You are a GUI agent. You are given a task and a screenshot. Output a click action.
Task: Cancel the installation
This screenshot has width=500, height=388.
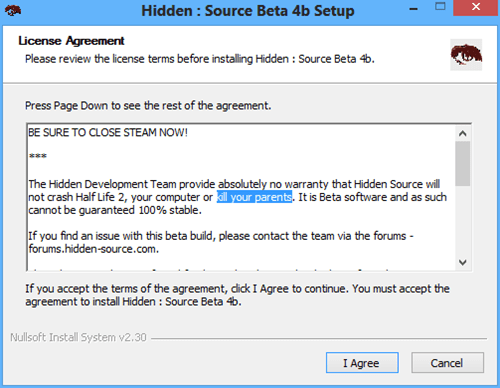[447, 363]
